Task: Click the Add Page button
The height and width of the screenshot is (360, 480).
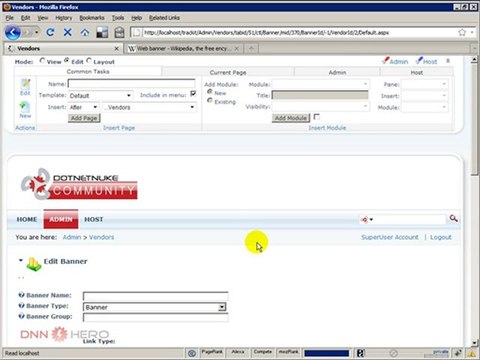Action: click(84, 118)
